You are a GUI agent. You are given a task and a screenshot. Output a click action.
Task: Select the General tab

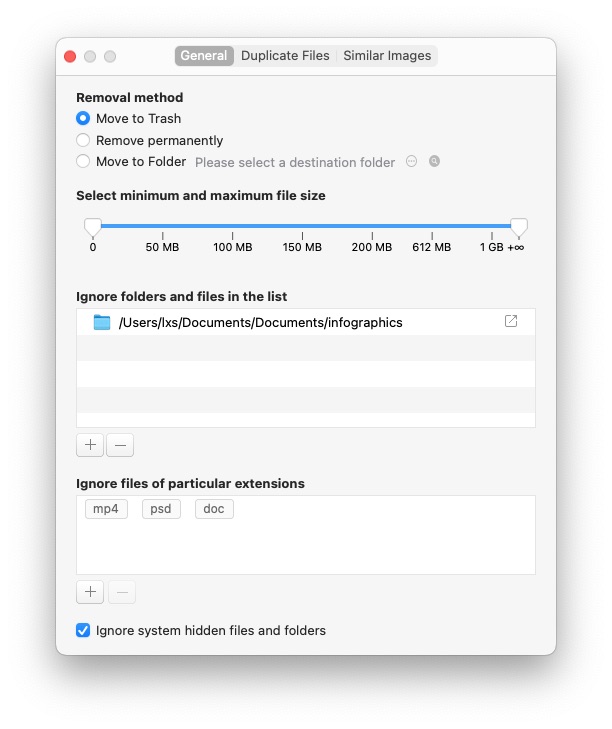pyautogui.click(x=204, y=56)
